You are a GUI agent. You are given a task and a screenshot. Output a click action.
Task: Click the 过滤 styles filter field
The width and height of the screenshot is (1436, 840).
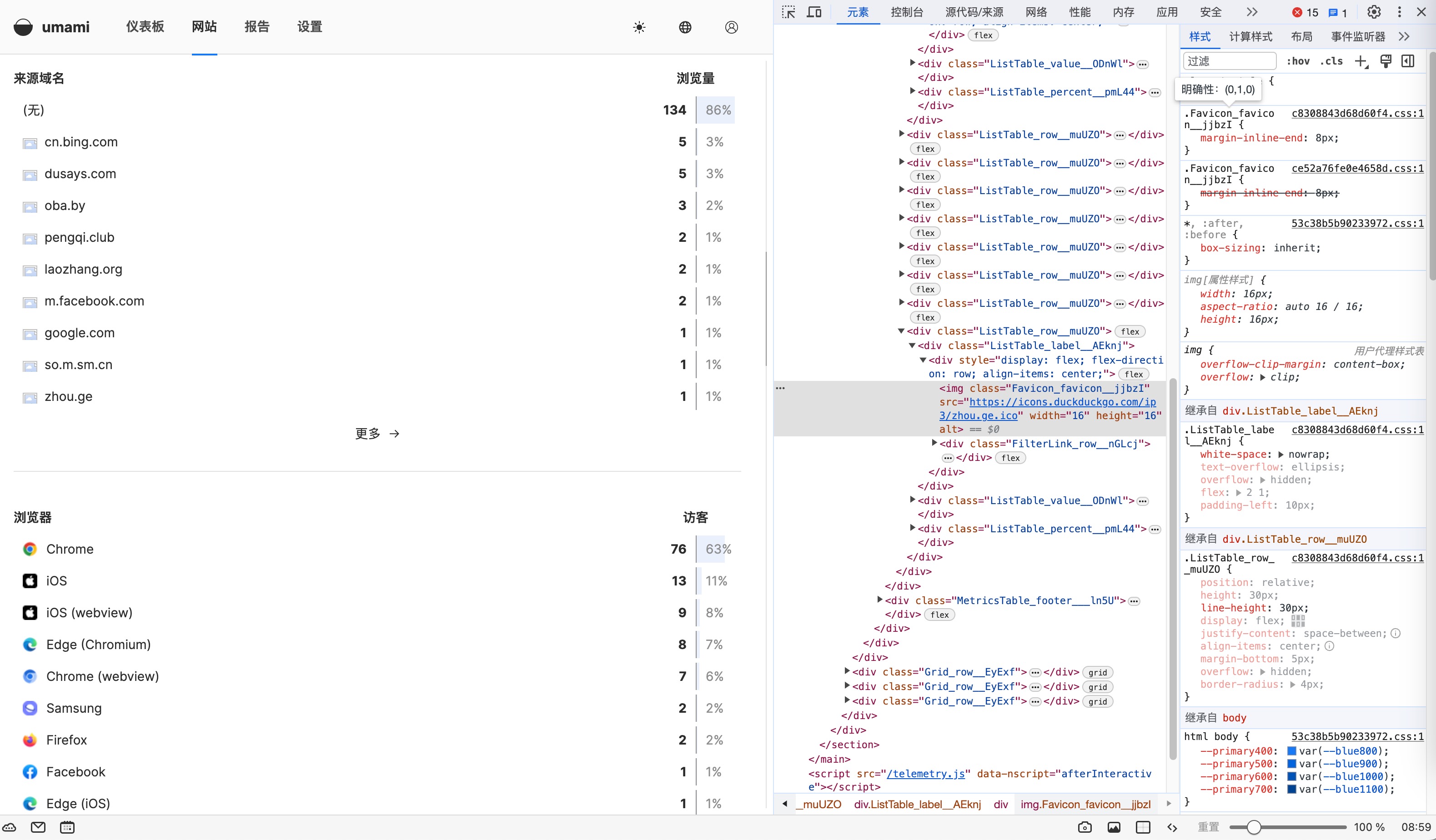[1229, 61]
